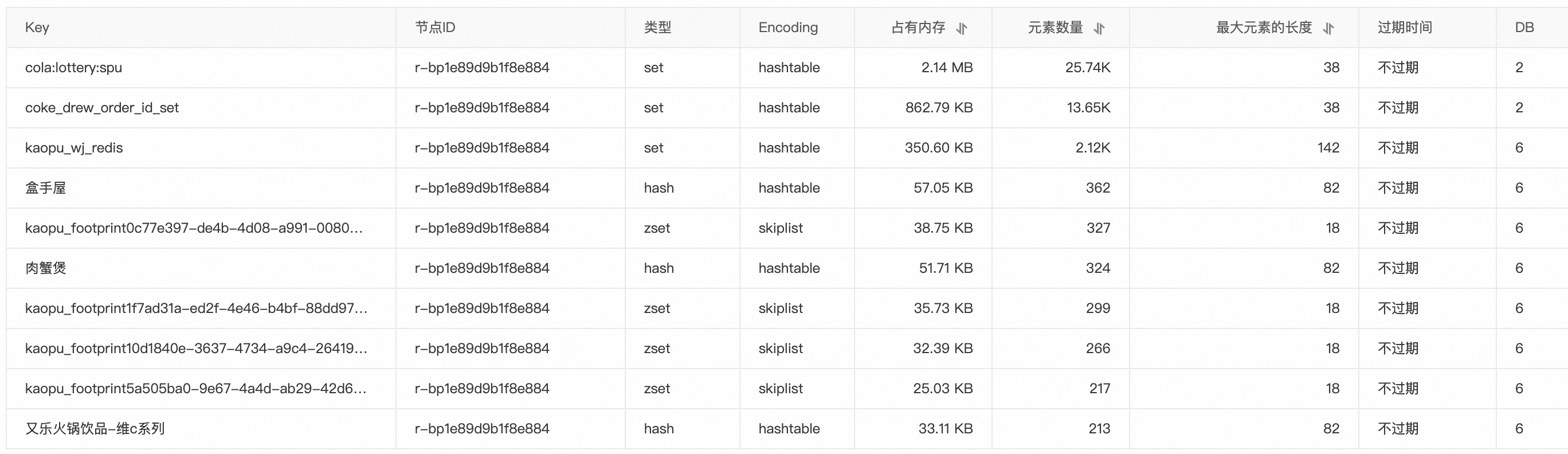Sort by 元素数量 using sort icon
This screenshot has height=454, width=1568.
pyautogui.click(x=1099, y=28)
